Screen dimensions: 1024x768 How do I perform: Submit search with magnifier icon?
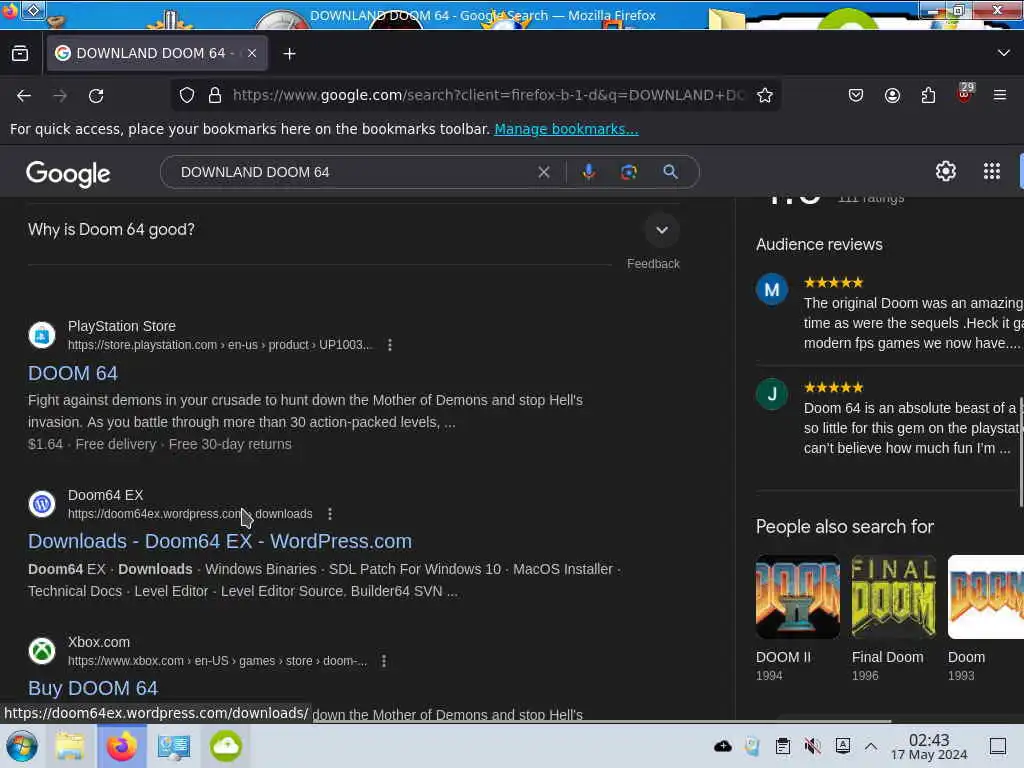670,172
